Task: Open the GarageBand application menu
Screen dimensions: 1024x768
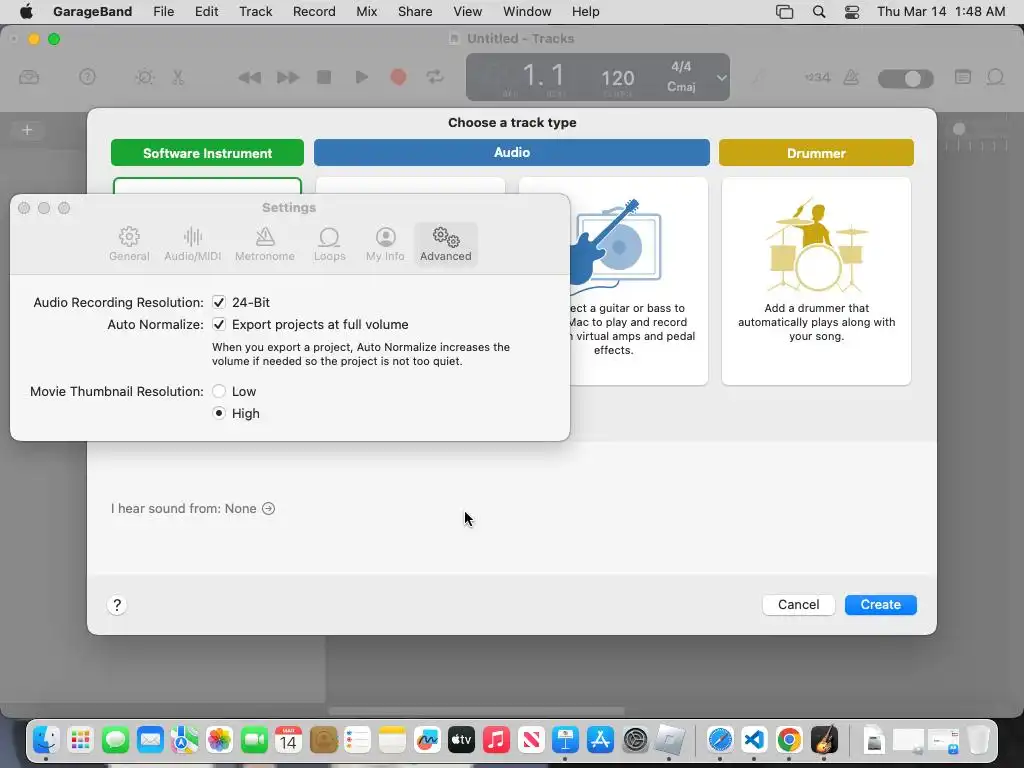Action: click(x=92, y=12)
